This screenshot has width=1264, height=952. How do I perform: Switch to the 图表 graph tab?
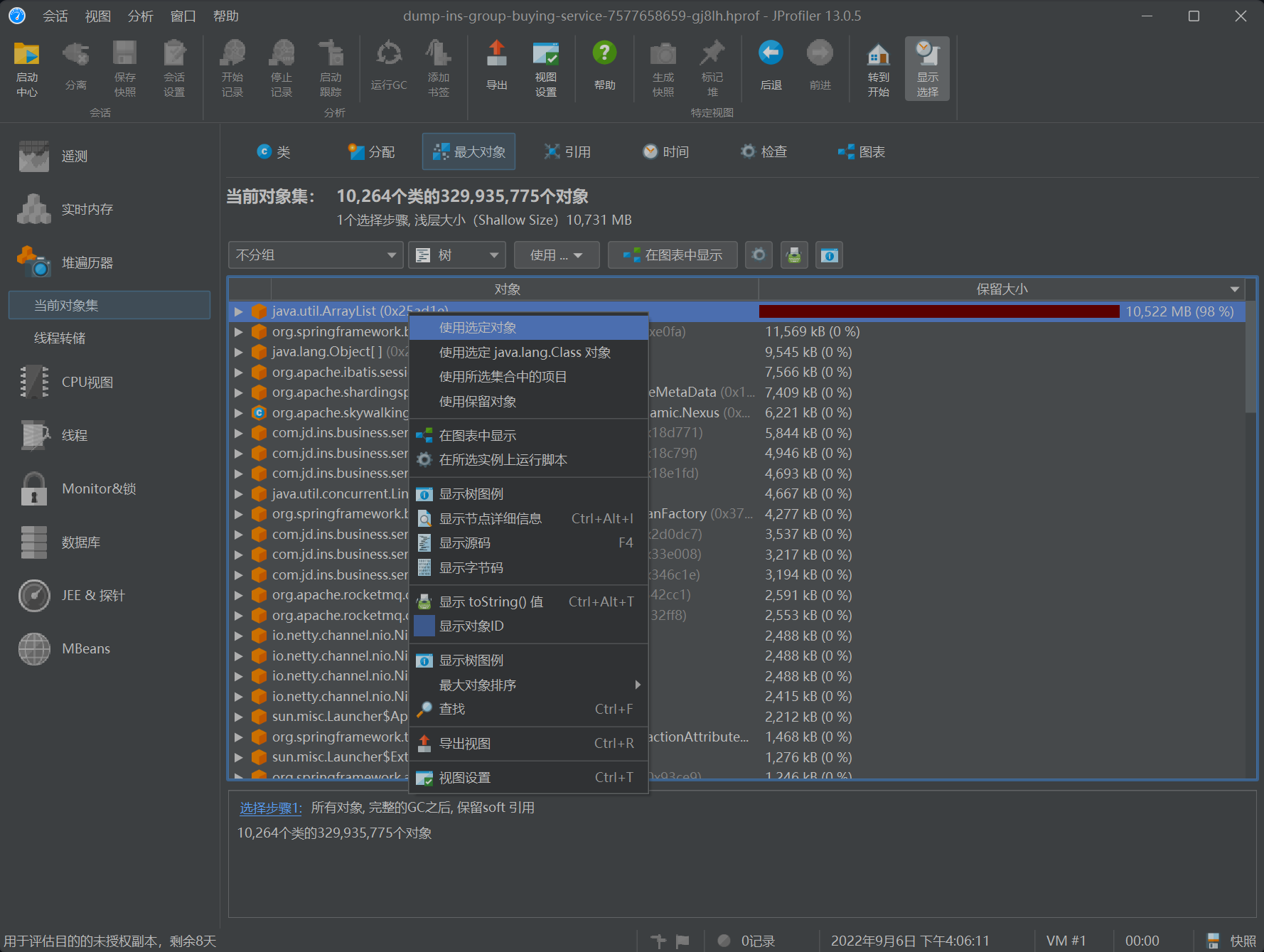(x=862, y=151)
